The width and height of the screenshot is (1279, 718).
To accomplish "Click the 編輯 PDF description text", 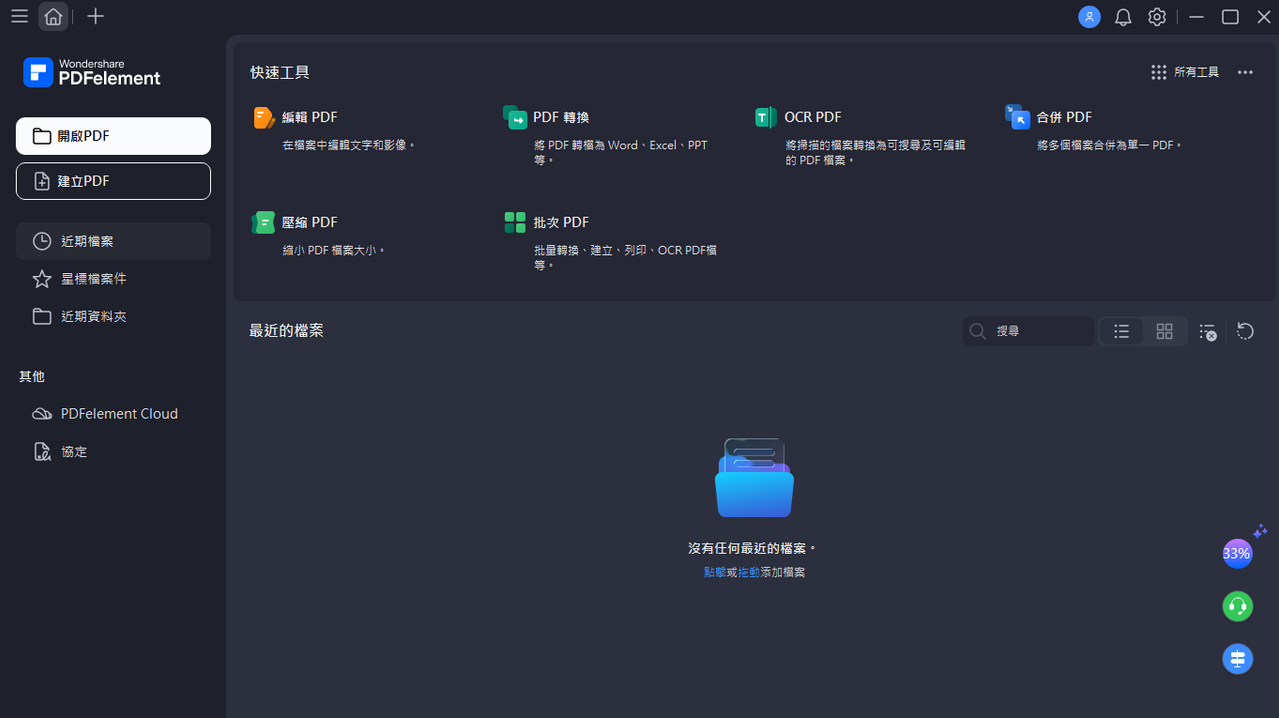I will coord(348,145).
